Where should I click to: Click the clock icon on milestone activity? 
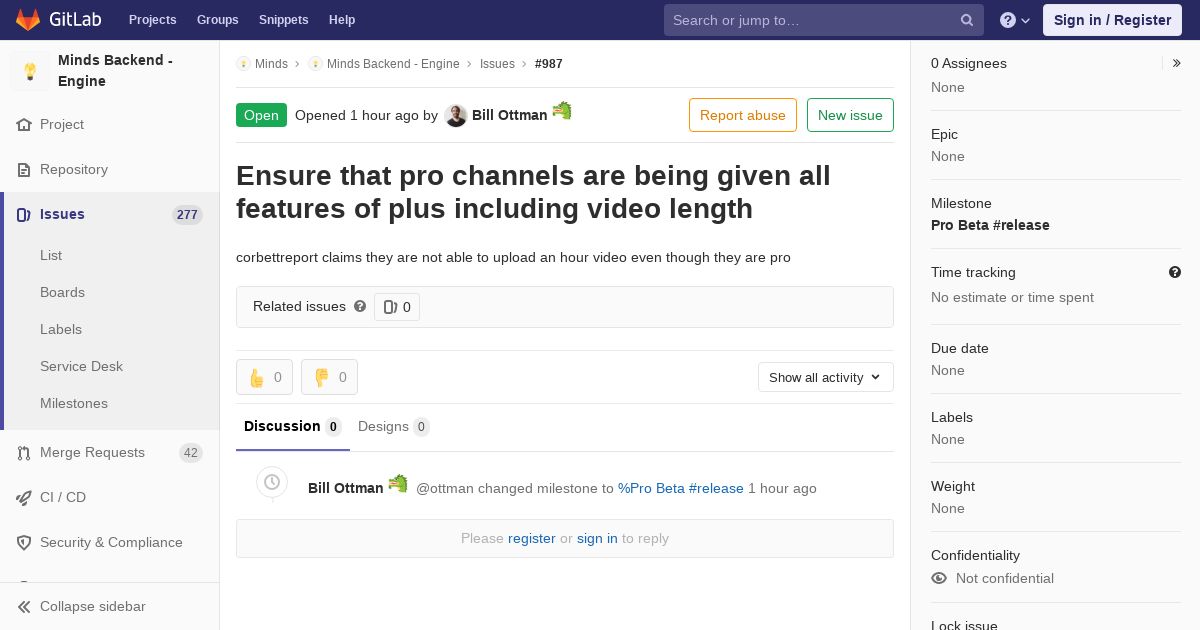coord(272,482)
